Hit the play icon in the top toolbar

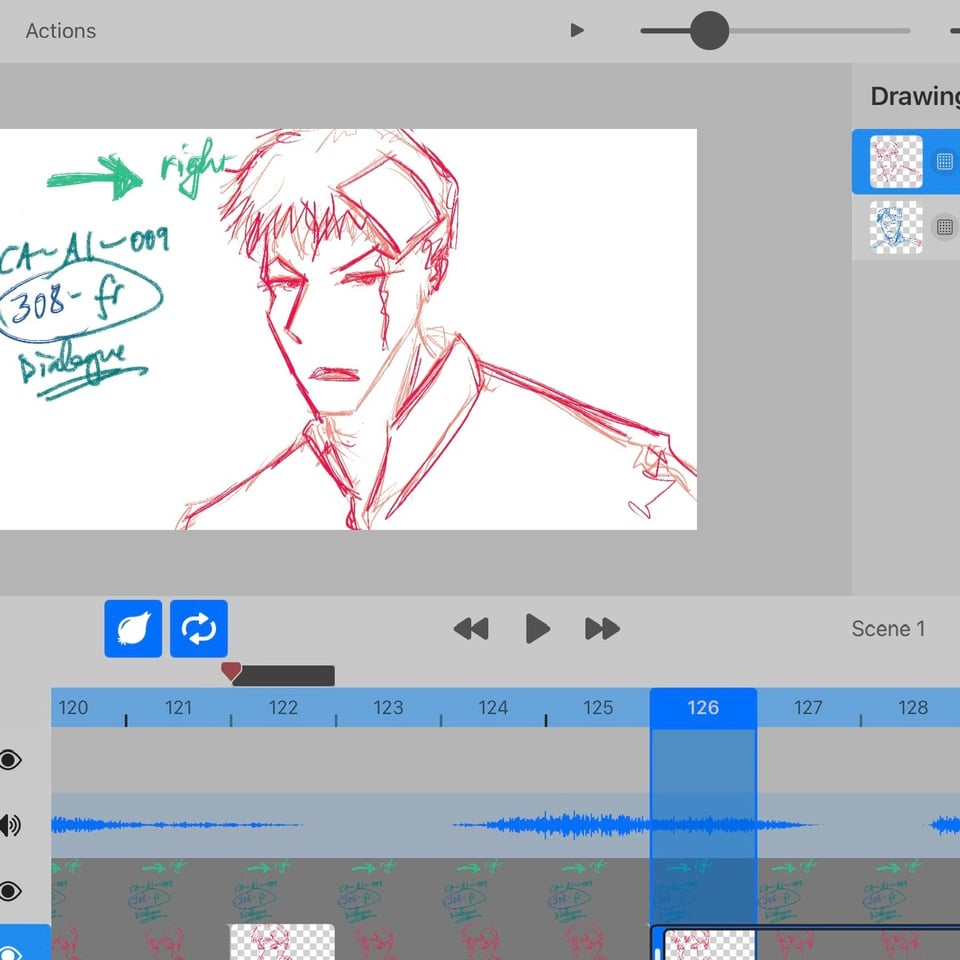point(577,30)
